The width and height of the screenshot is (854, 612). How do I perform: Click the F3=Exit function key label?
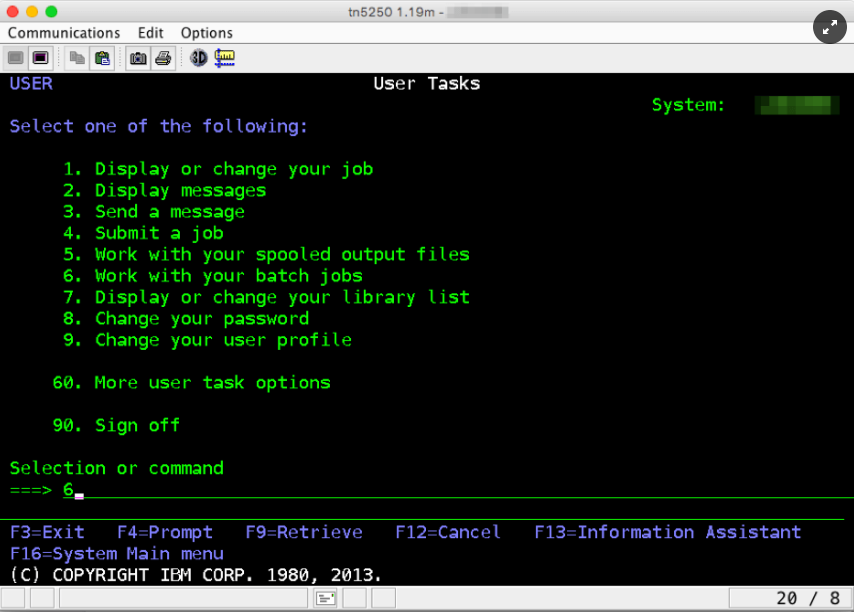(x=47, y=532)
